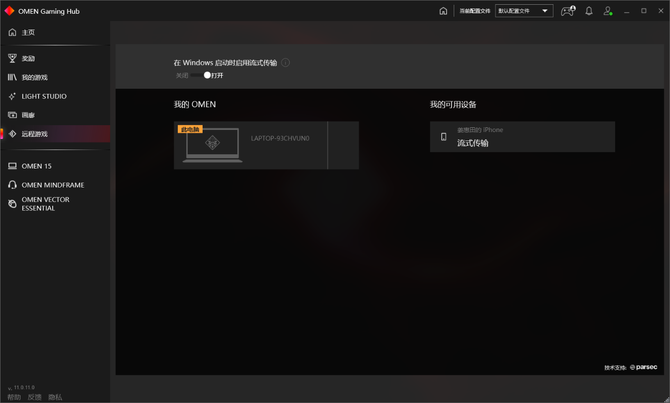
Task: Click the phone icon on iPhone card
Action: [x=444, y=137]
